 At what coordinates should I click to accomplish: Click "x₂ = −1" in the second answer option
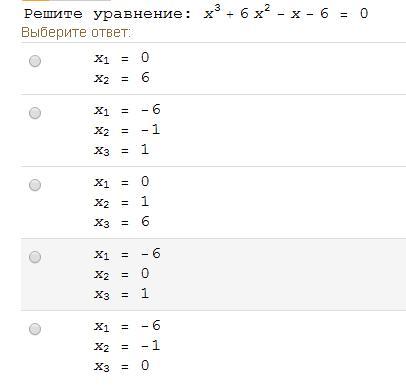127,130
